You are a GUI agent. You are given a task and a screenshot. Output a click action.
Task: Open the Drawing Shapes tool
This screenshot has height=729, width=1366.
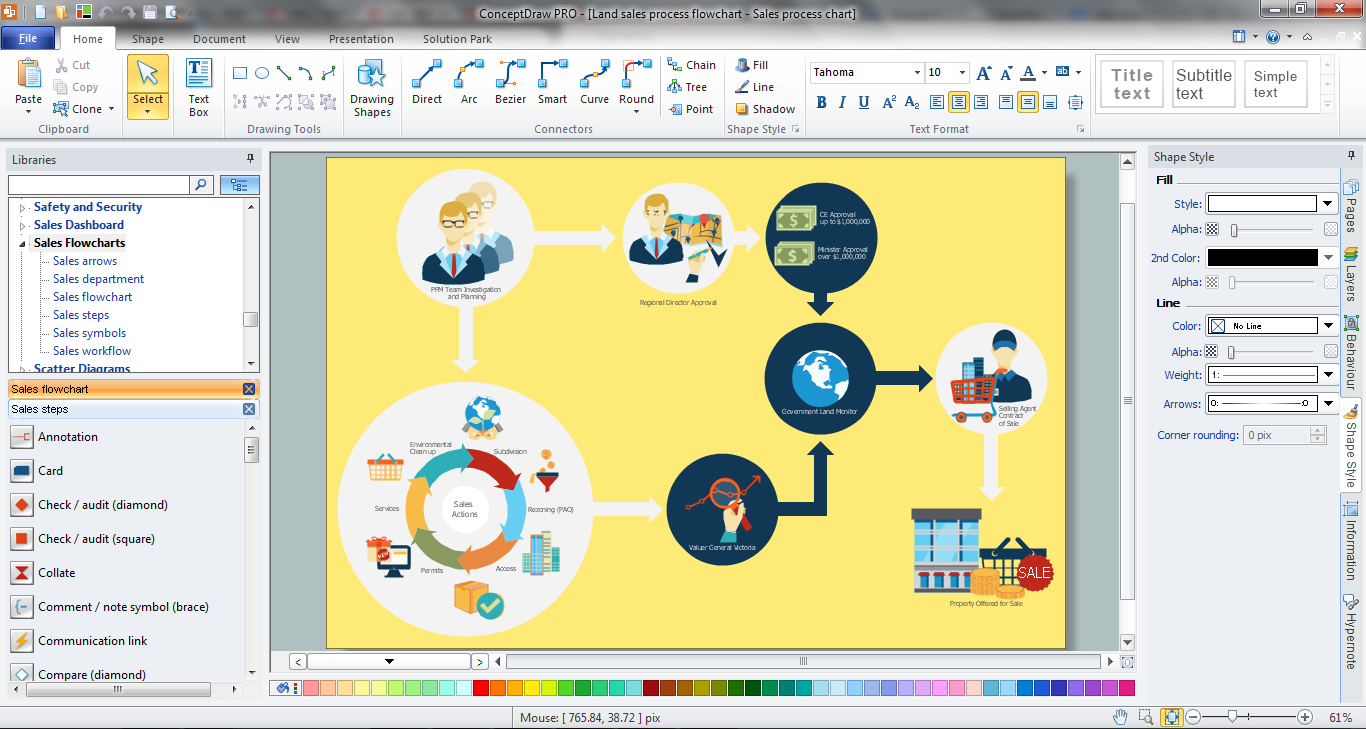(x=372, y=88)
